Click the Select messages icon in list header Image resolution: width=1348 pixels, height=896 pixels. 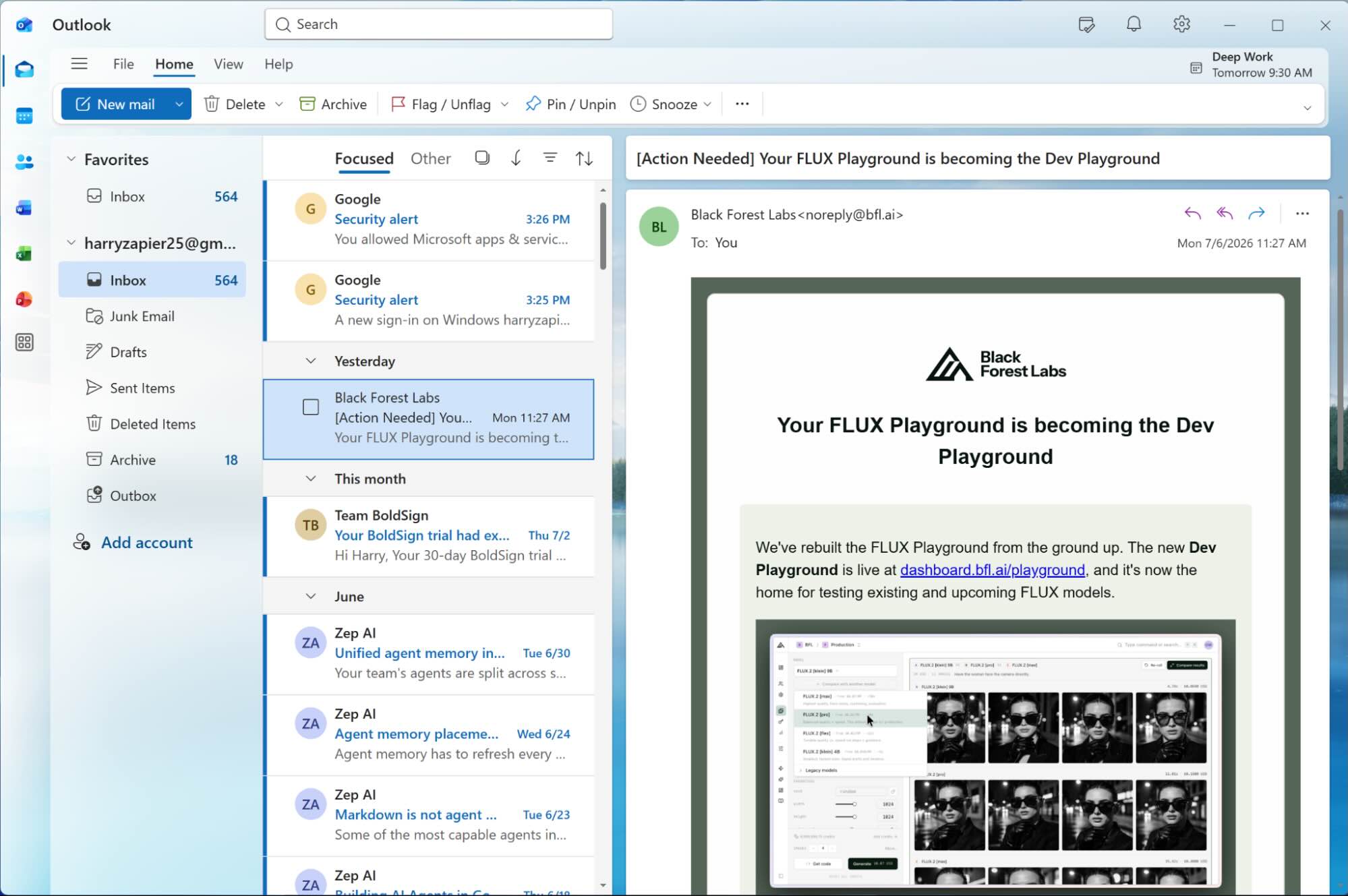pyautogui.click(x=481, y=158)
